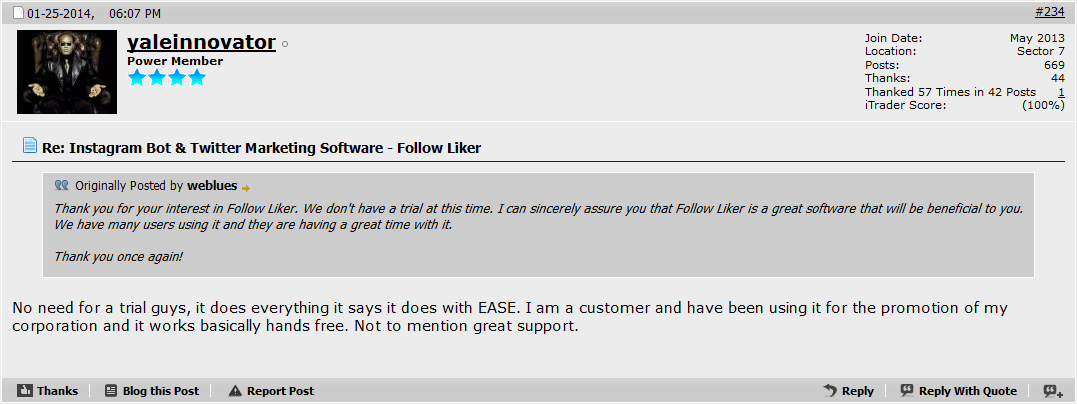View original post via arrow next to weblues
1077x404 pixels.
246,188
